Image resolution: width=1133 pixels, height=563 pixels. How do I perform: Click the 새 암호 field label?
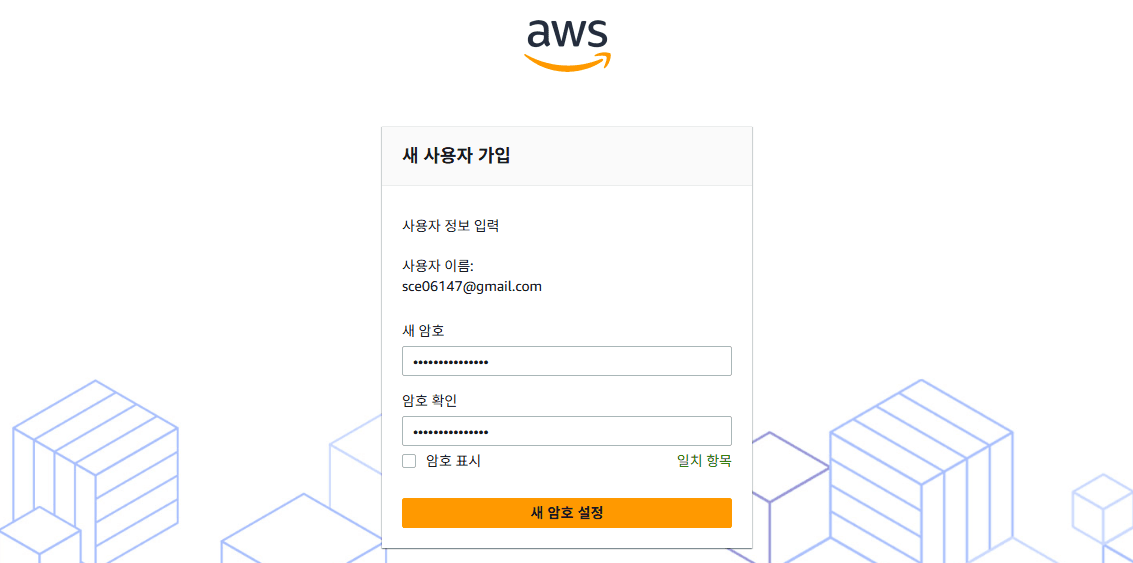click(422, 330)
